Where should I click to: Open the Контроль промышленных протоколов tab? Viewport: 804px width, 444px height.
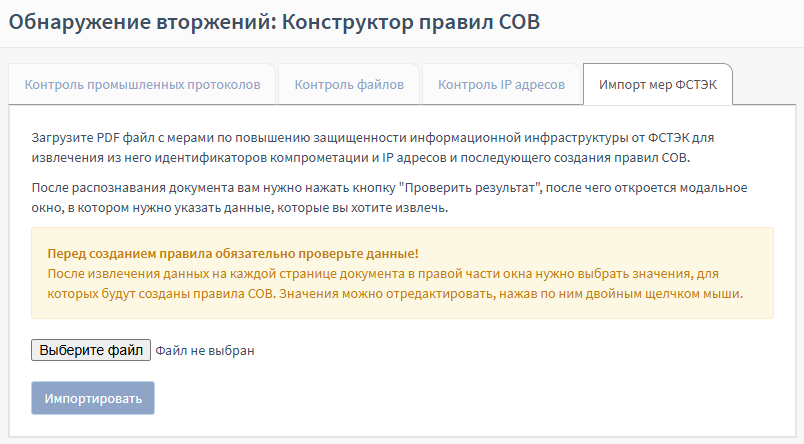(143, 85)
